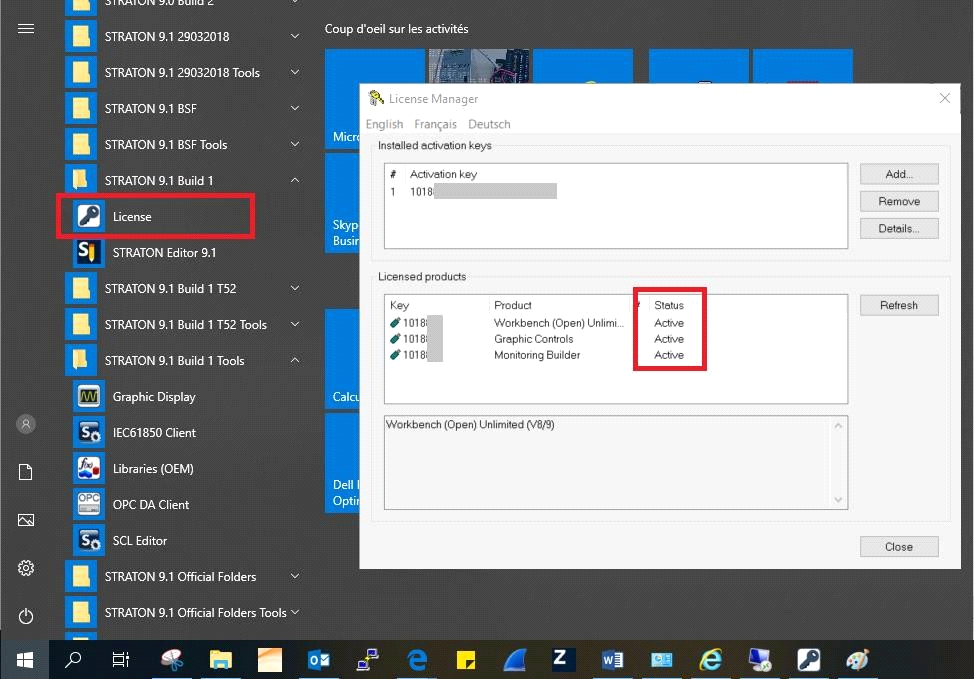Open Microsoft Edge from the taskbar
Image resolution: width=974 pixels, height=679 pixels.
(417, 660)
